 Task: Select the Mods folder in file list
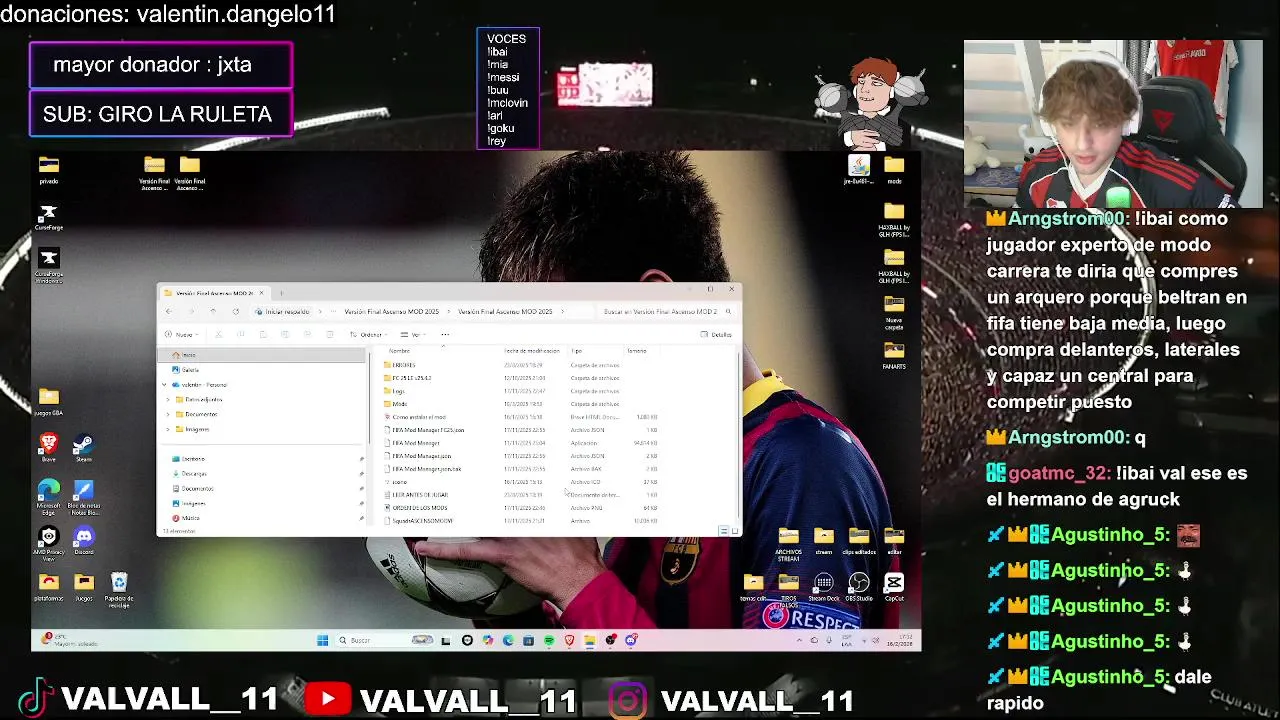[520, 404]
